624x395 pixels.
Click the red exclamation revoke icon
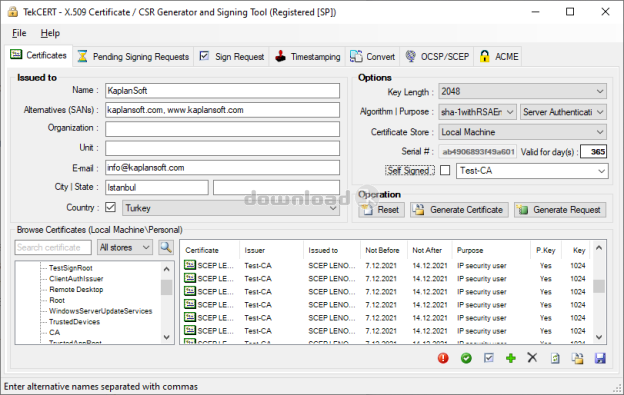point(443,358)
